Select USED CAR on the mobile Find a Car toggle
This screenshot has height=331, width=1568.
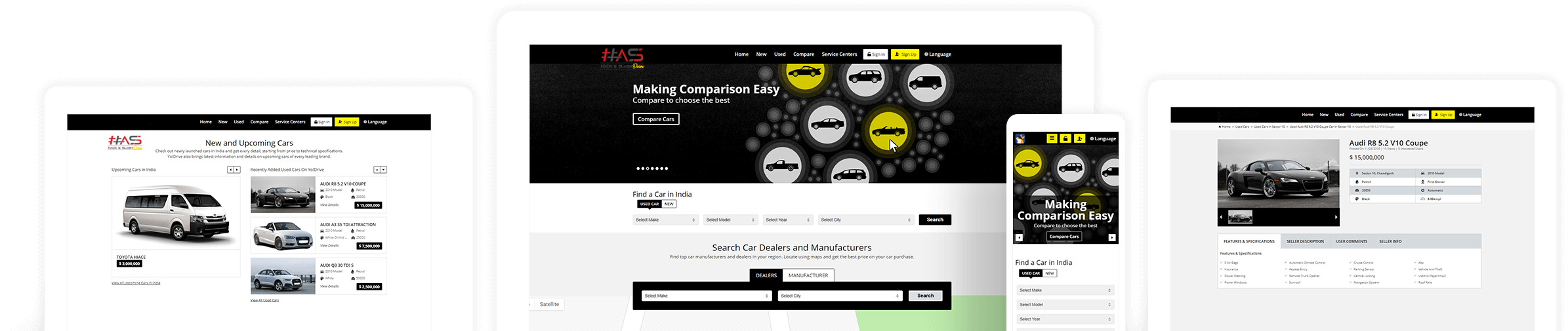[x=1031, y=273]
